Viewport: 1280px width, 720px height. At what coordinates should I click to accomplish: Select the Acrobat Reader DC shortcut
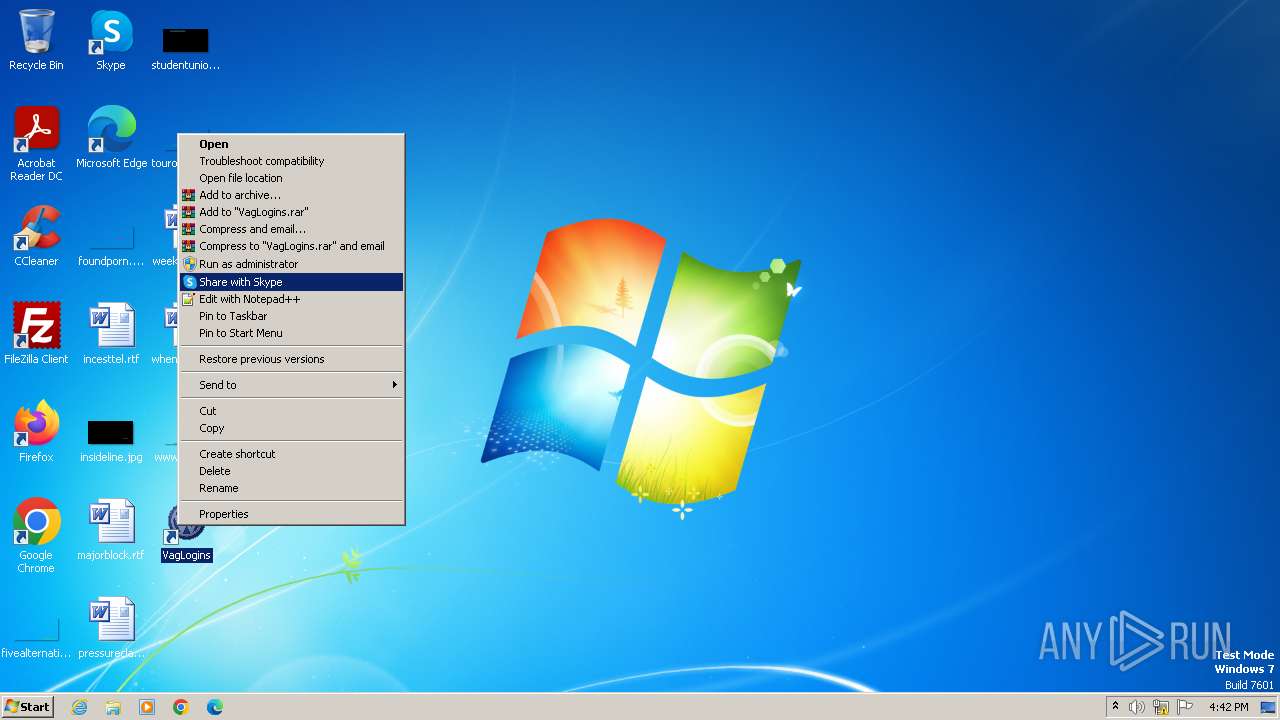[x=36, y=143]
